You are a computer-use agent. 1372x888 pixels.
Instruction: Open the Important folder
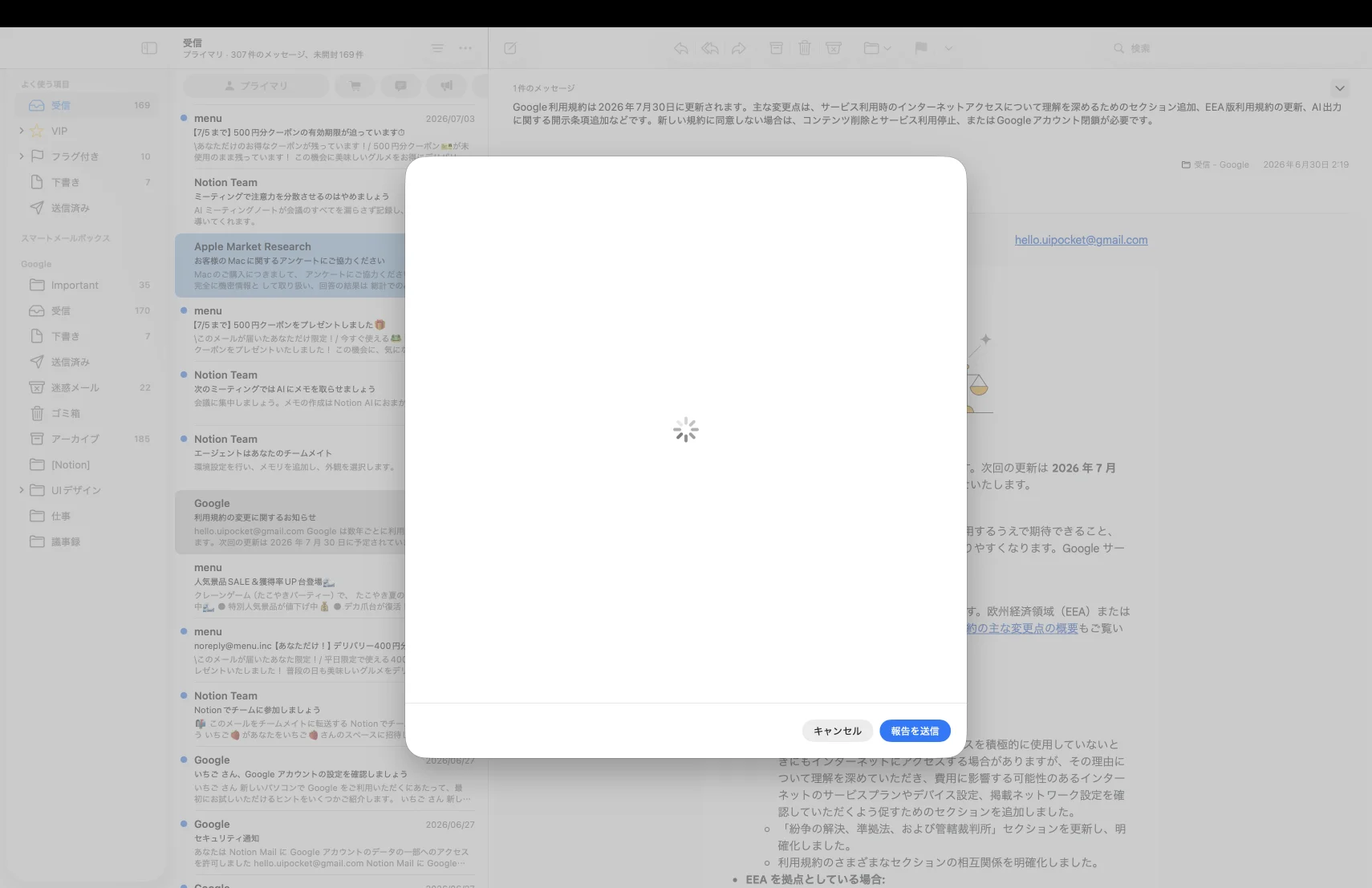click(87, 285)
